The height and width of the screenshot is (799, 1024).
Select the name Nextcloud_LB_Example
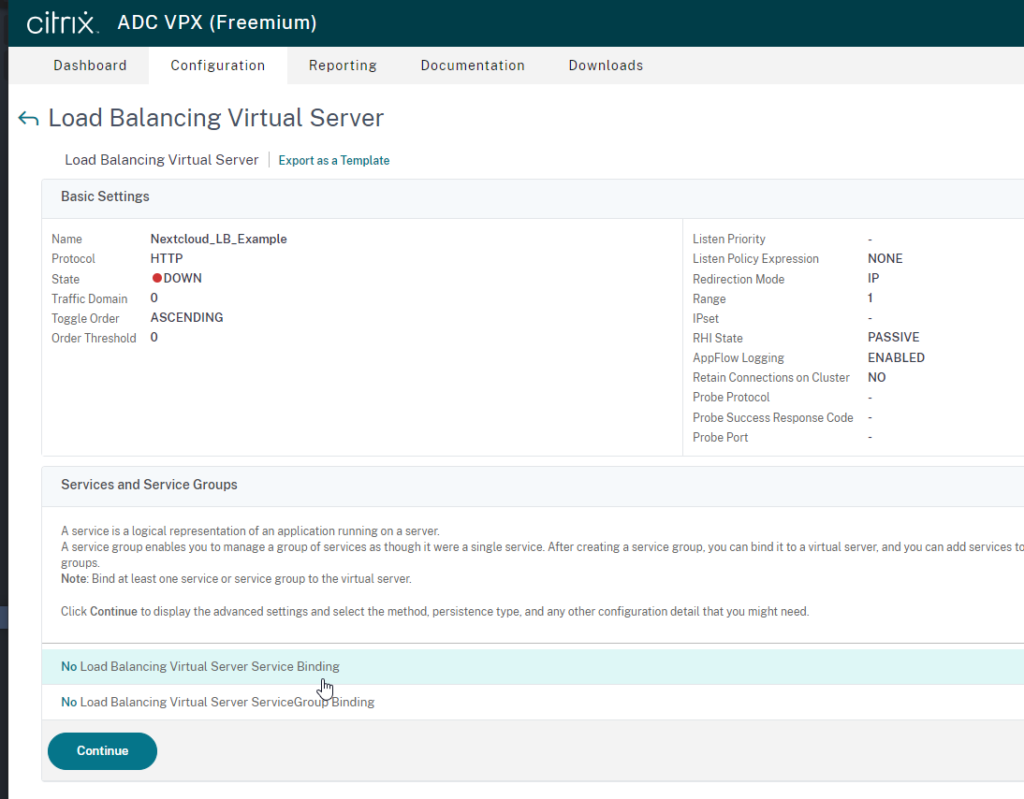(219, 239)
